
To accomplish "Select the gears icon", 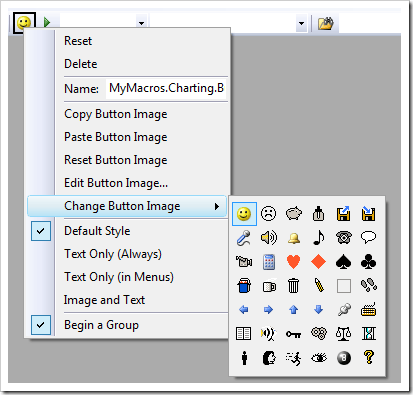I will tap(319, 333).
